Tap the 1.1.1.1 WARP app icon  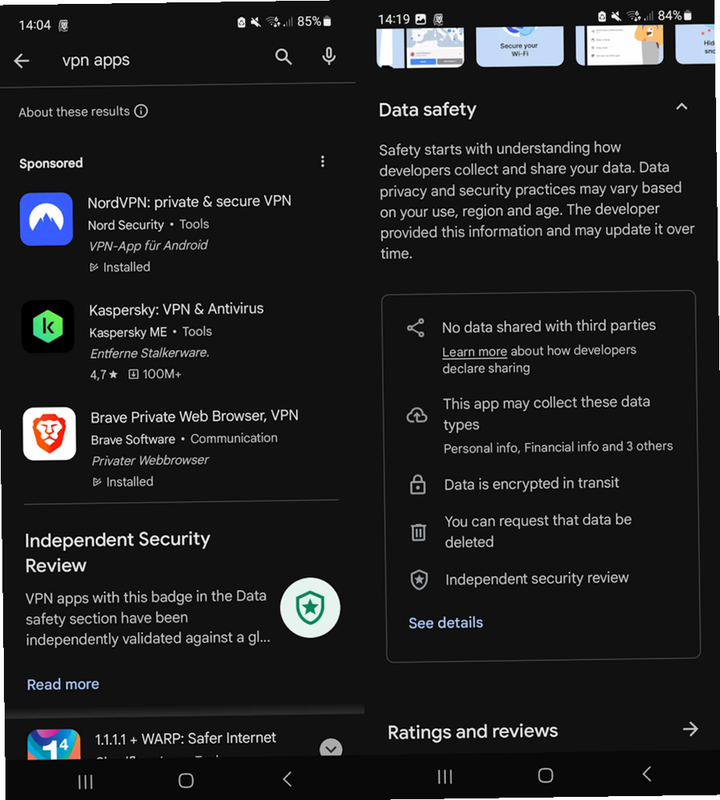pos(54,744)
